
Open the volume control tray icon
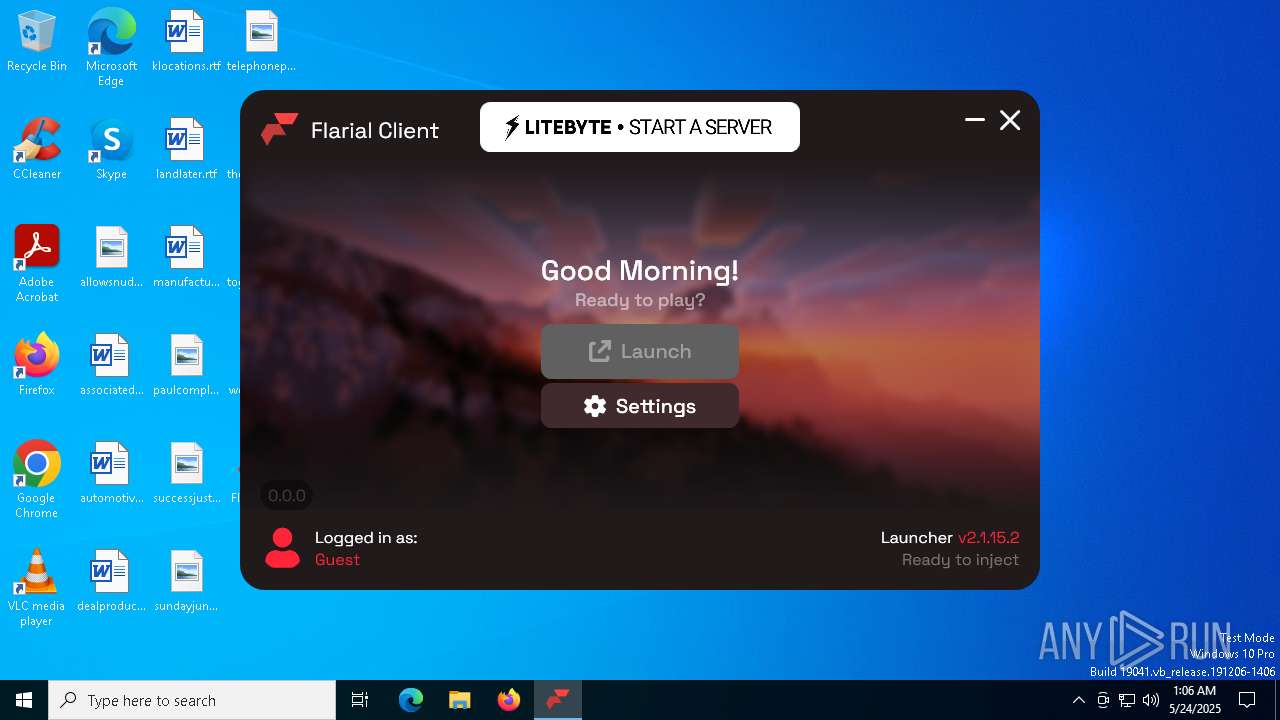(1151, 700)
